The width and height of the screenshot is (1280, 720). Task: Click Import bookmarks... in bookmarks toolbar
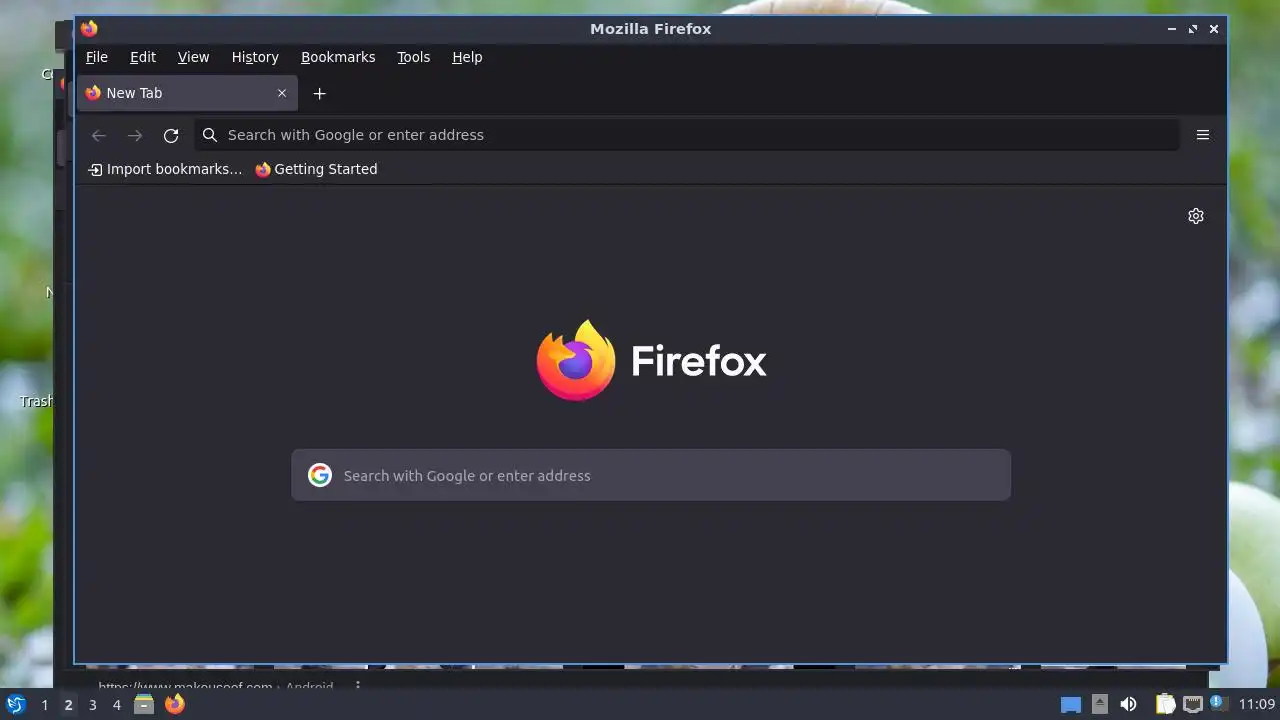(x=165, y=169)
